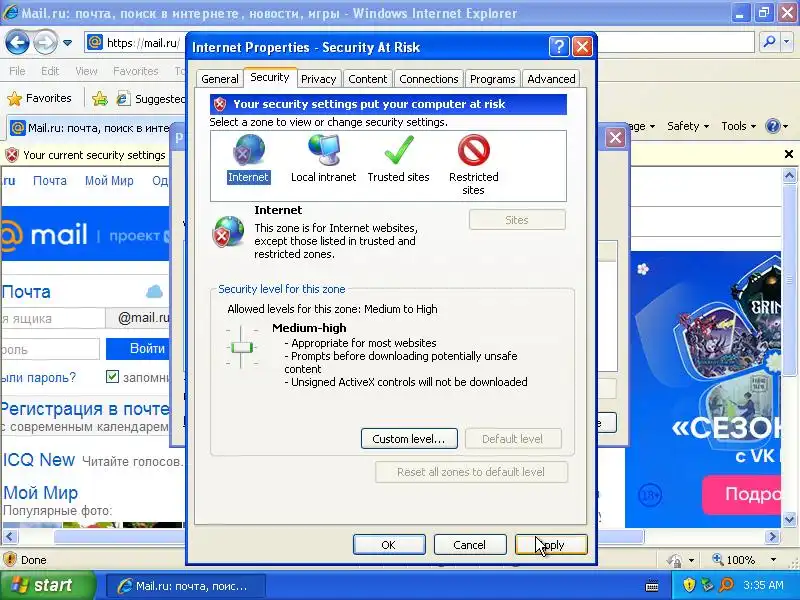800x600 pixels.
Task: Go to the Advanced tab
Action: click(551, 79)
